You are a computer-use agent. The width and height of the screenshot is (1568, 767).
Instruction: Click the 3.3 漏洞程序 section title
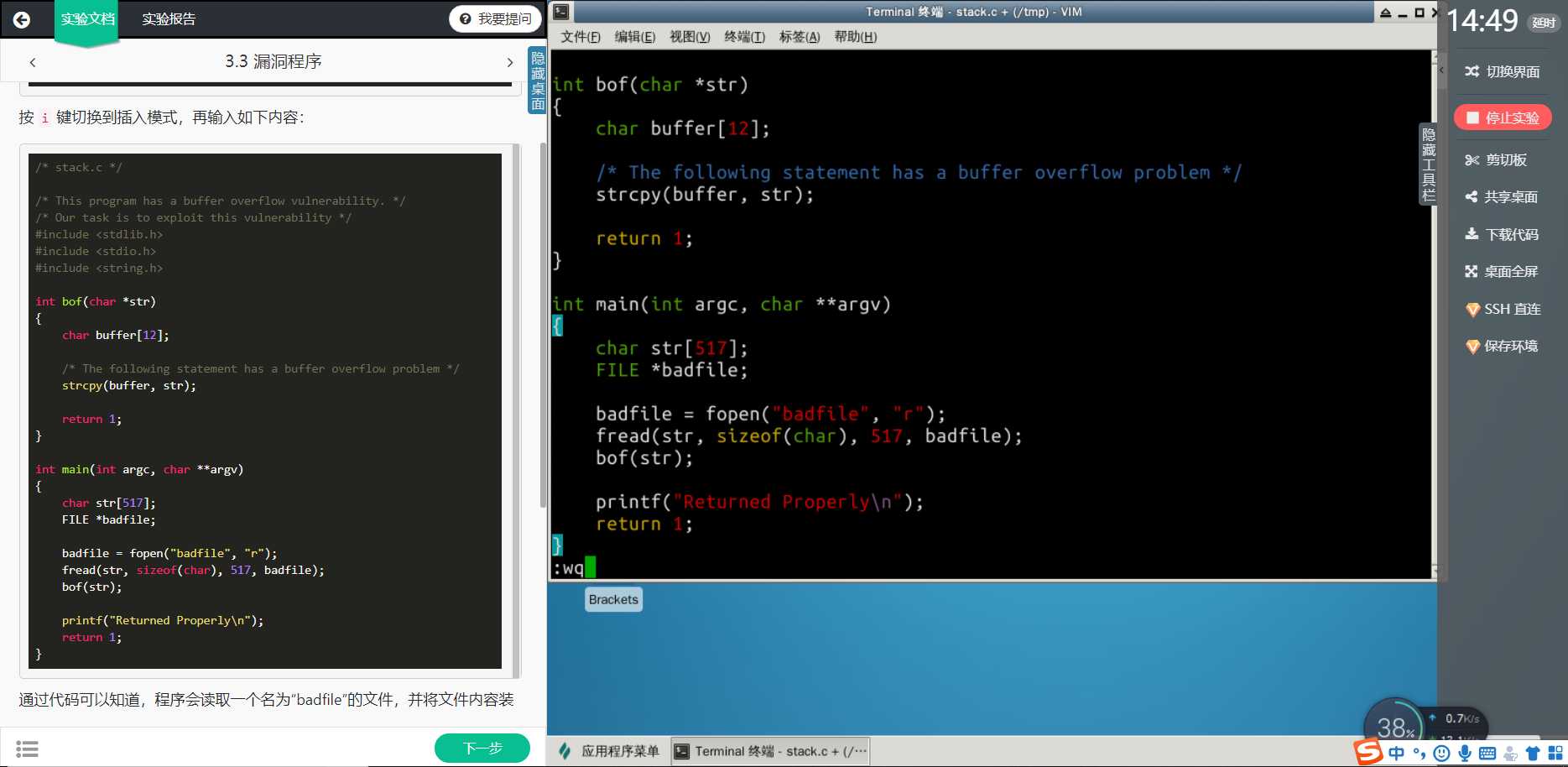[273, 61]
